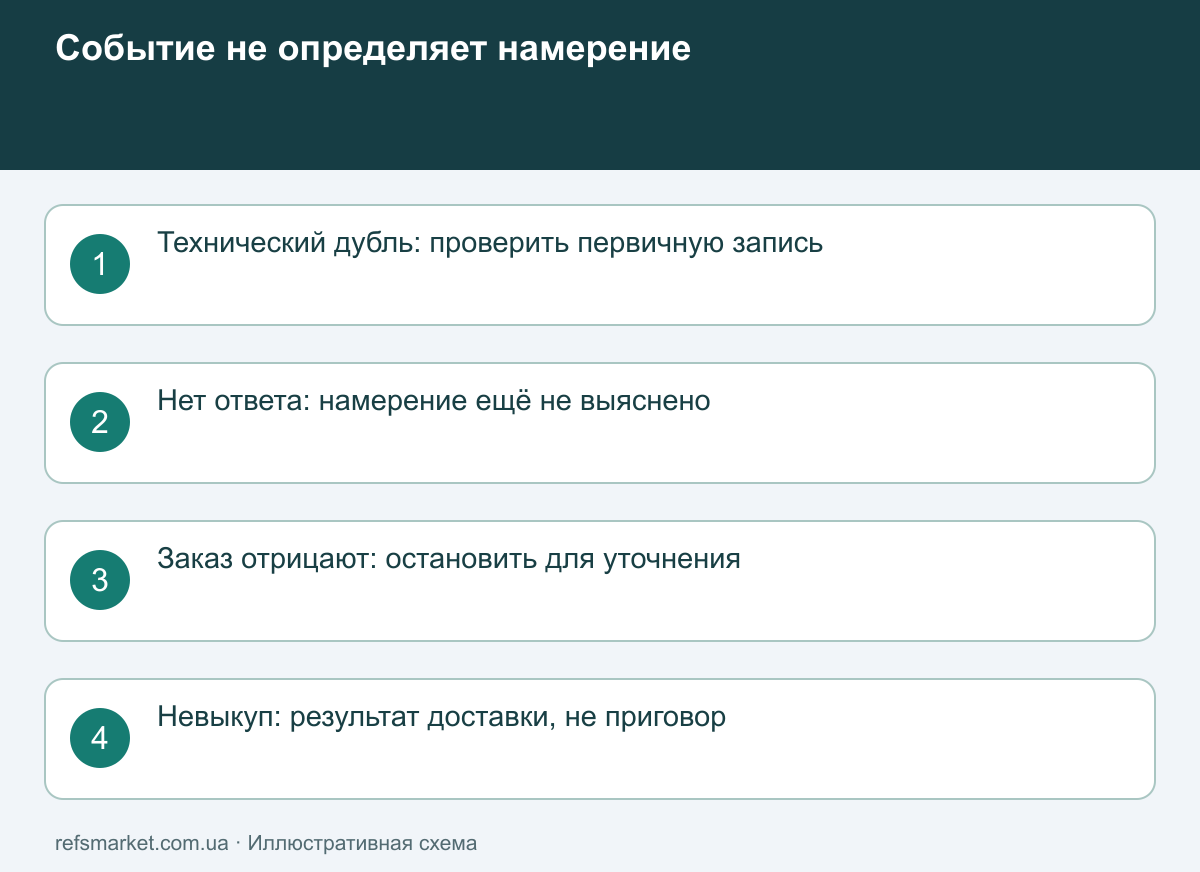The image size is (1200, 872).
Task: Click the number 1 circle badge
Action: (100, 264)
